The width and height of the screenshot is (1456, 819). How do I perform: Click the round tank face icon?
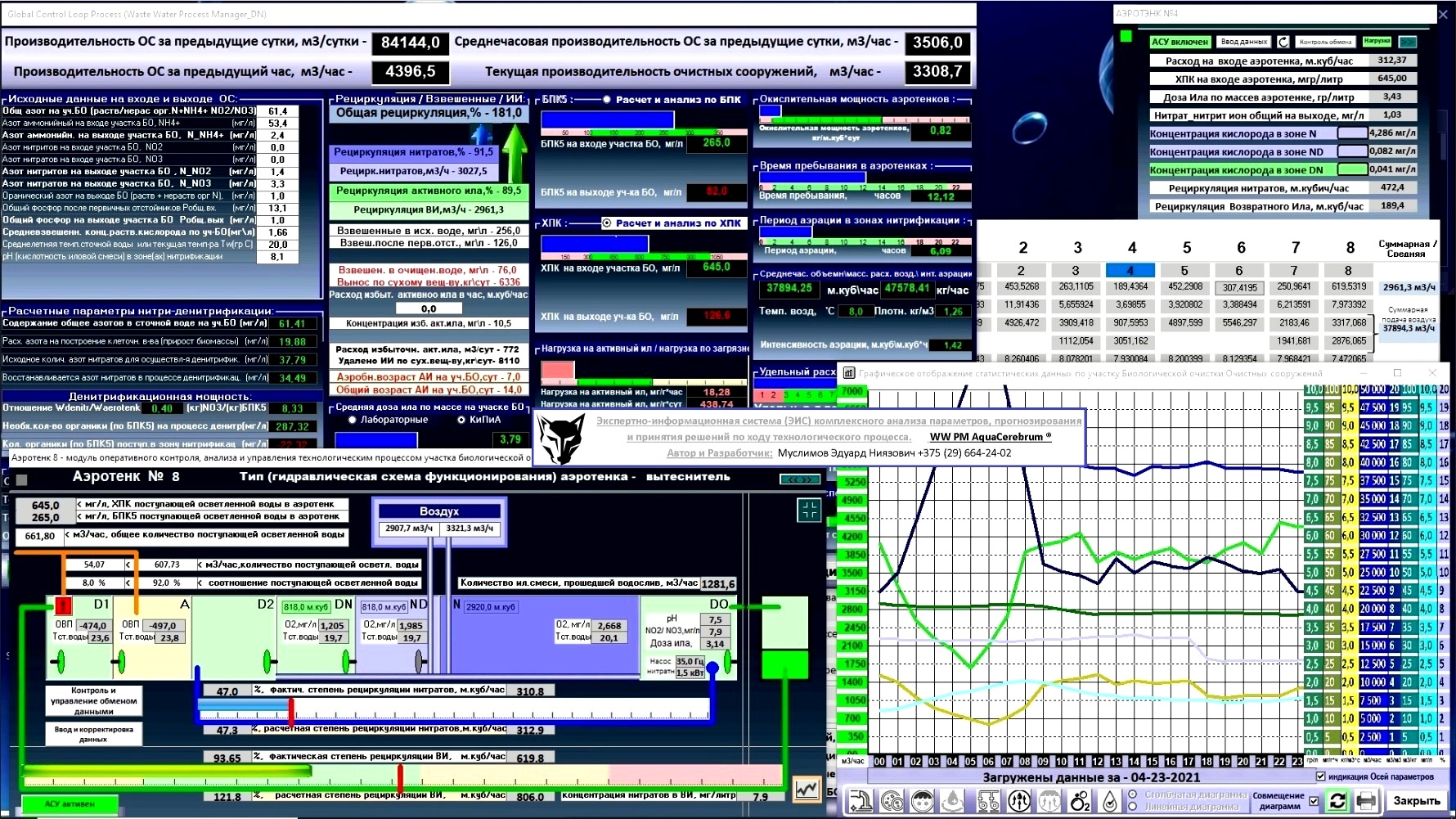coord(923,801)
